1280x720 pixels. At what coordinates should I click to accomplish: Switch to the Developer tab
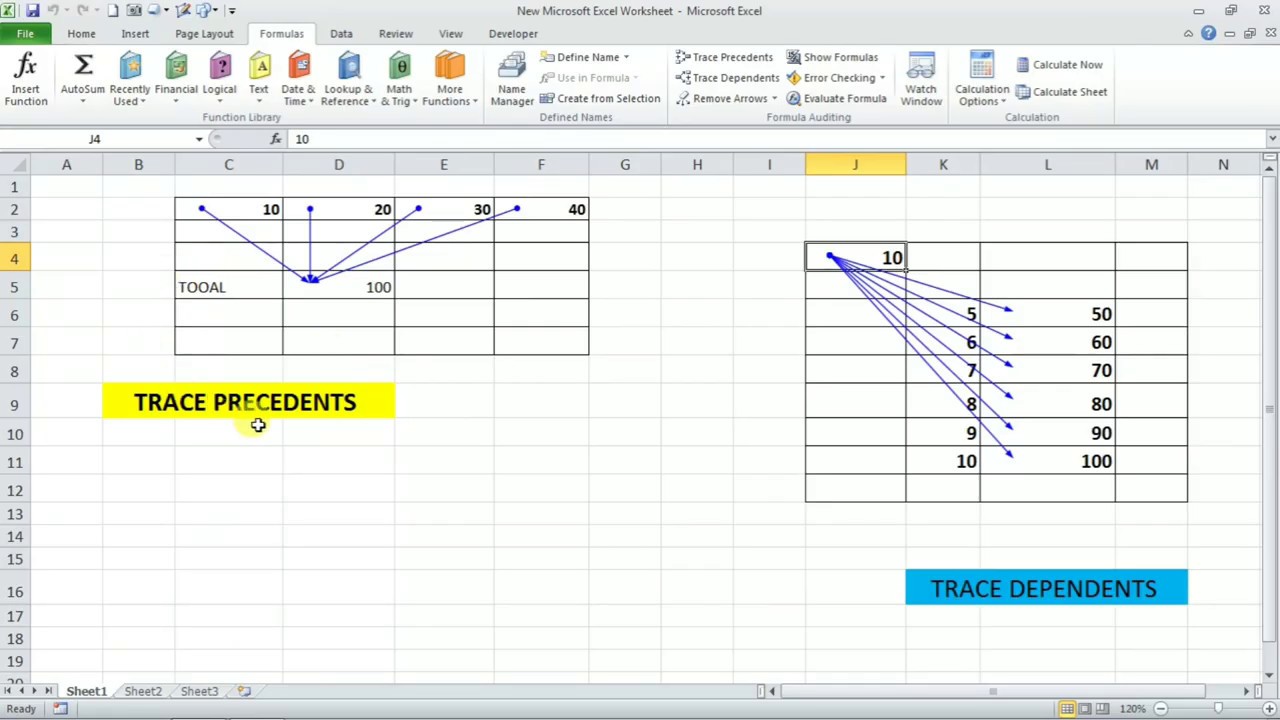click(513, 33)
